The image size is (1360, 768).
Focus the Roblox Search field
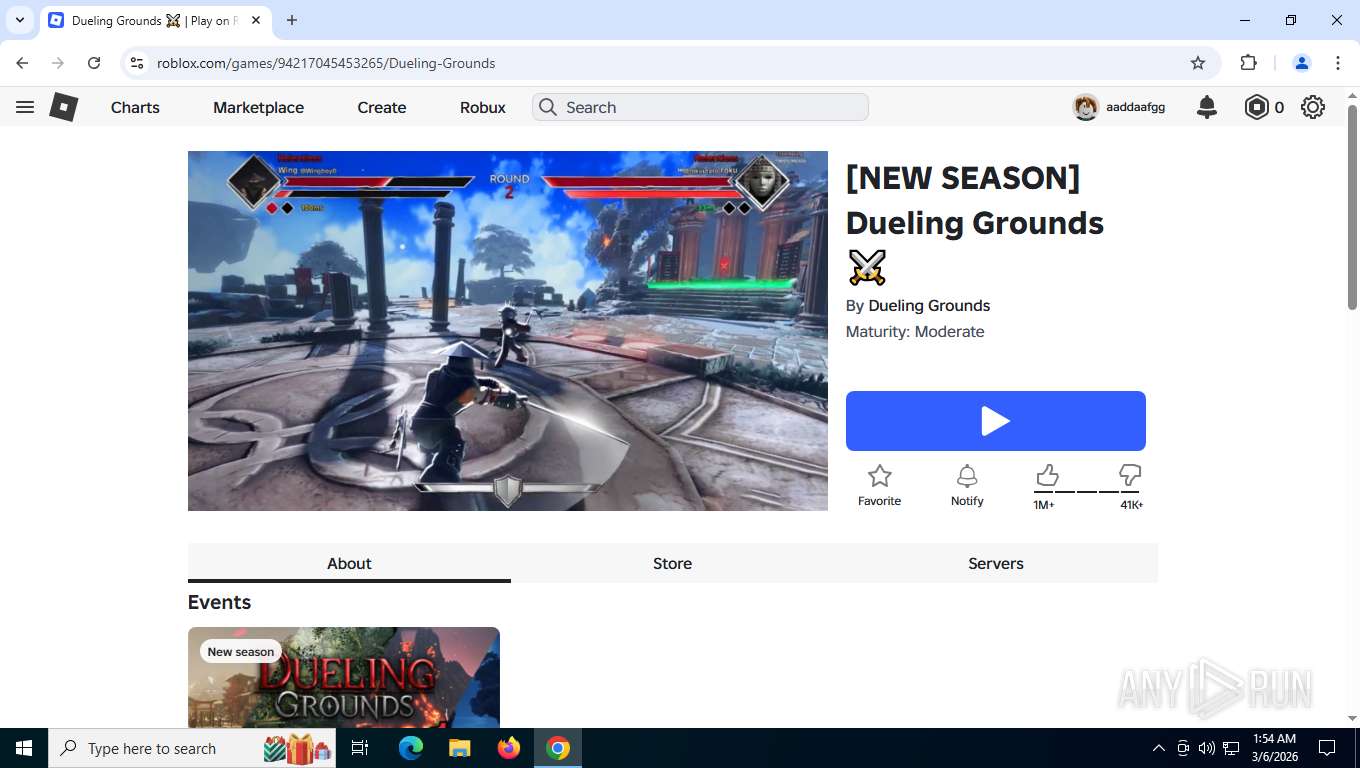(x=700, y=107)
